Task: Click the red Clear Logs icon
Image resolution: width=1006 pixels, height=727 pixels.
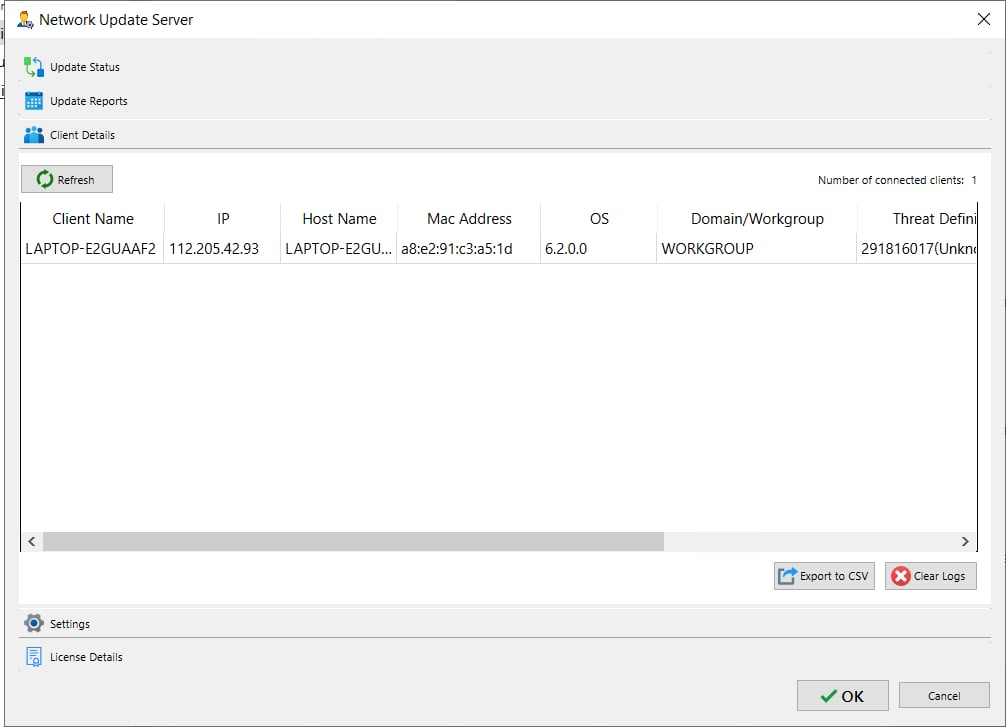Action: pos(901,576)
